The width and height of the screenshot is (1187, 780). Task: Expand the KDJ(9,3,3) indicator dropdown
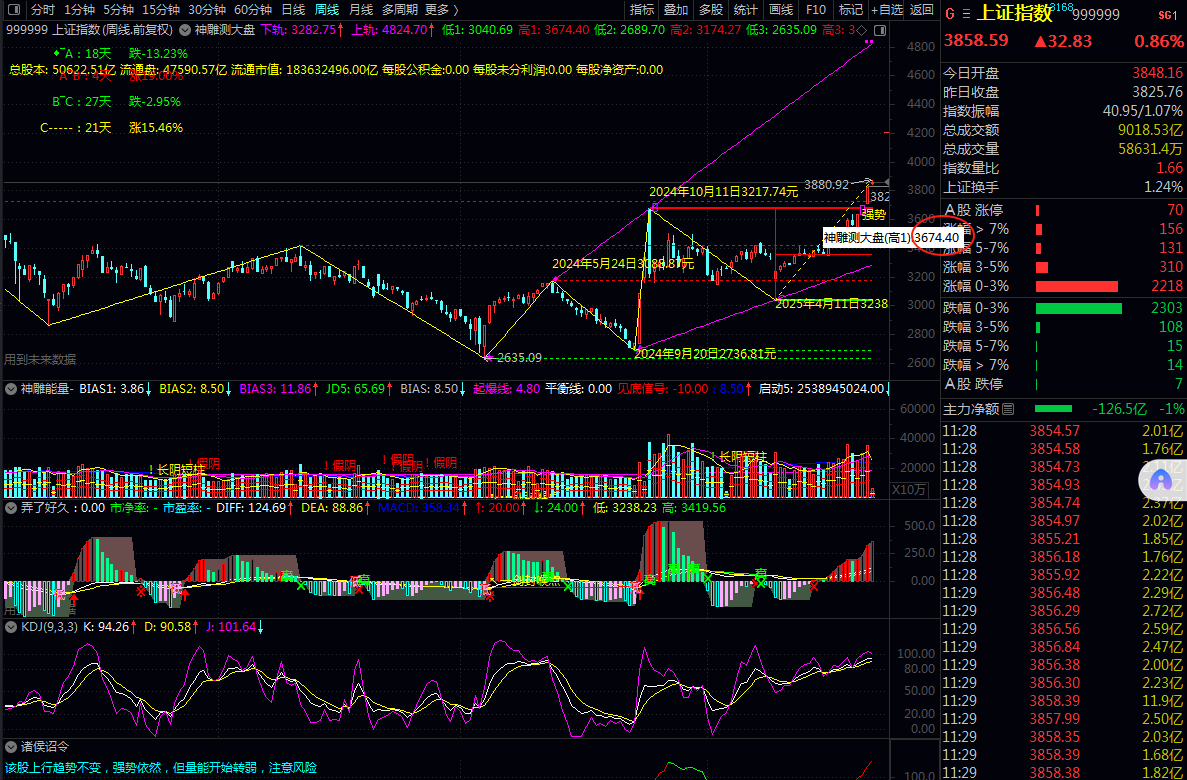tap(12, 627)
